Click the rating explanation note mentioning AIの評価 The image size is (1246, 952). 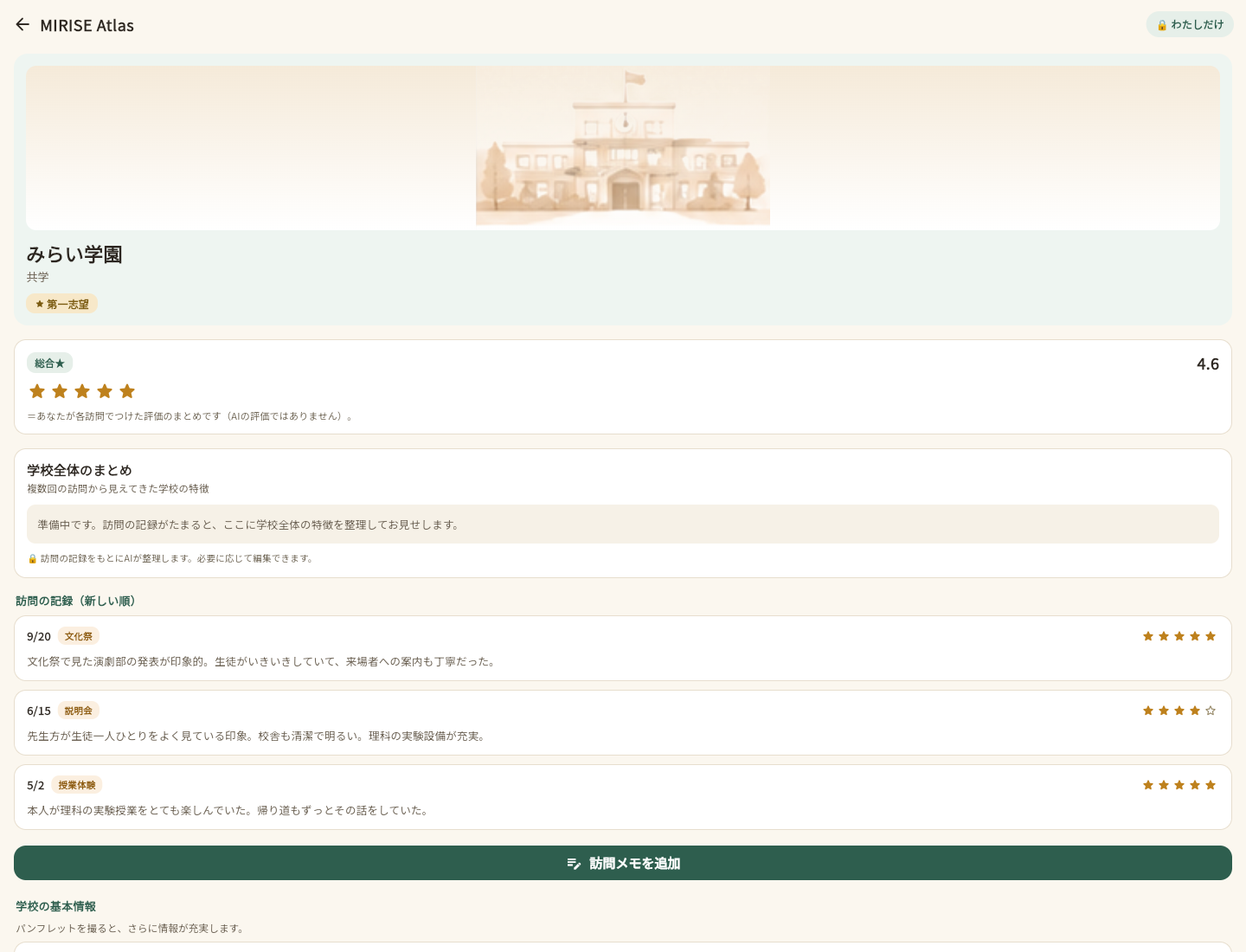(x=189, y=416)
